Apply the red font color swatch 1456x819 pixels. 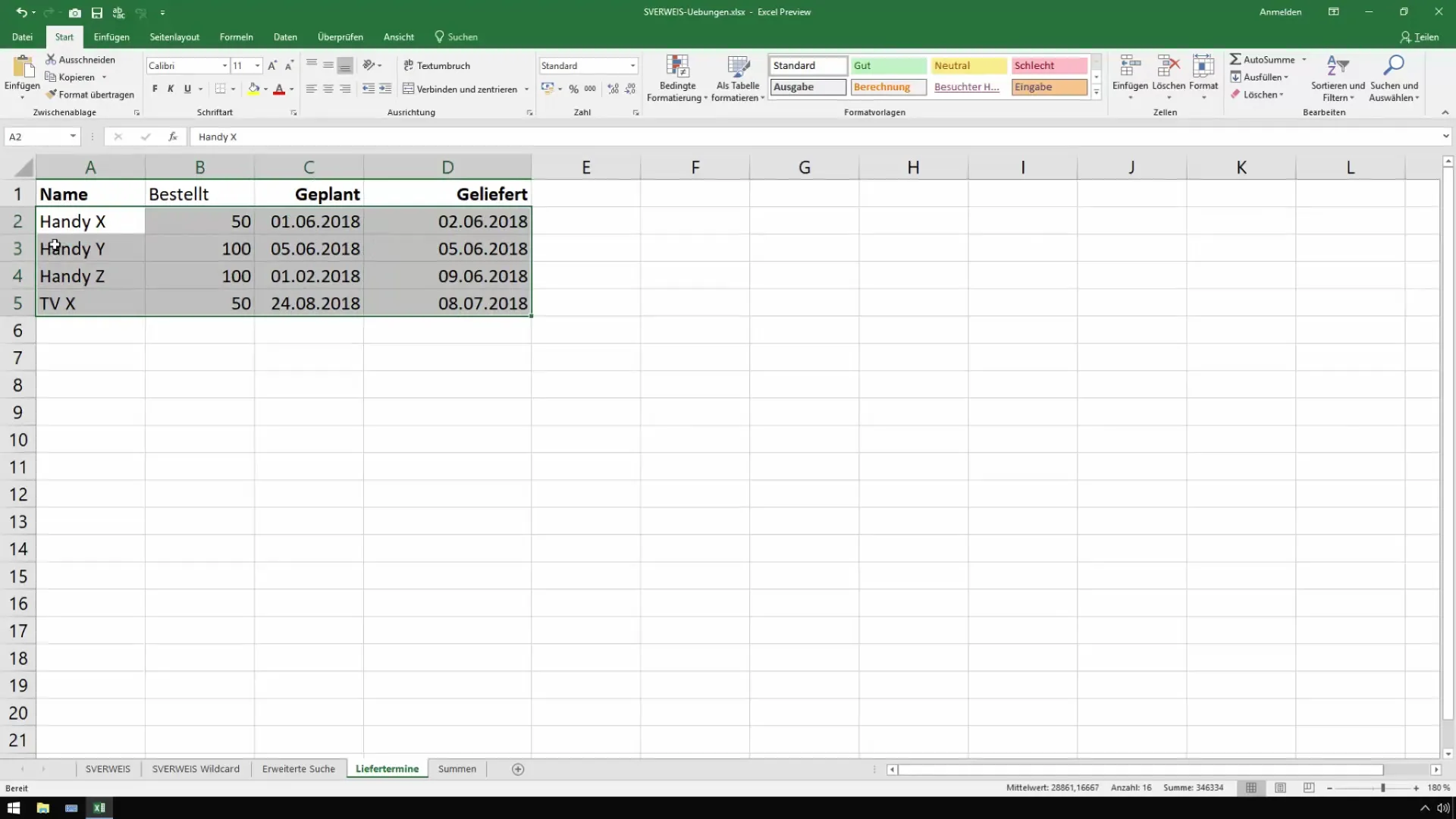click(279, 89)
